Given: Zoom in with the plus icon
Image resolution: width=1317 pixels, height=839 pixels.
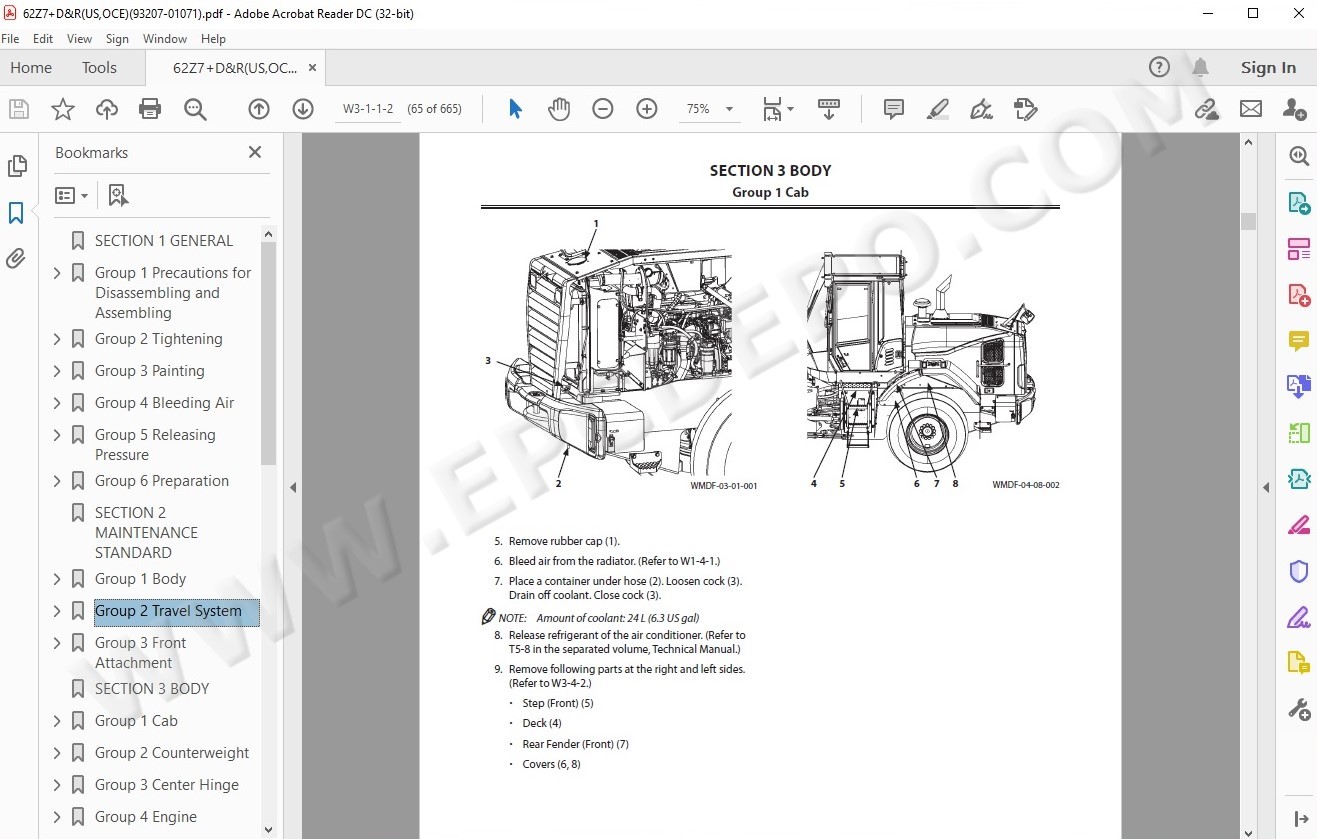Looking at the screenshot, I should tap(647, 109).
